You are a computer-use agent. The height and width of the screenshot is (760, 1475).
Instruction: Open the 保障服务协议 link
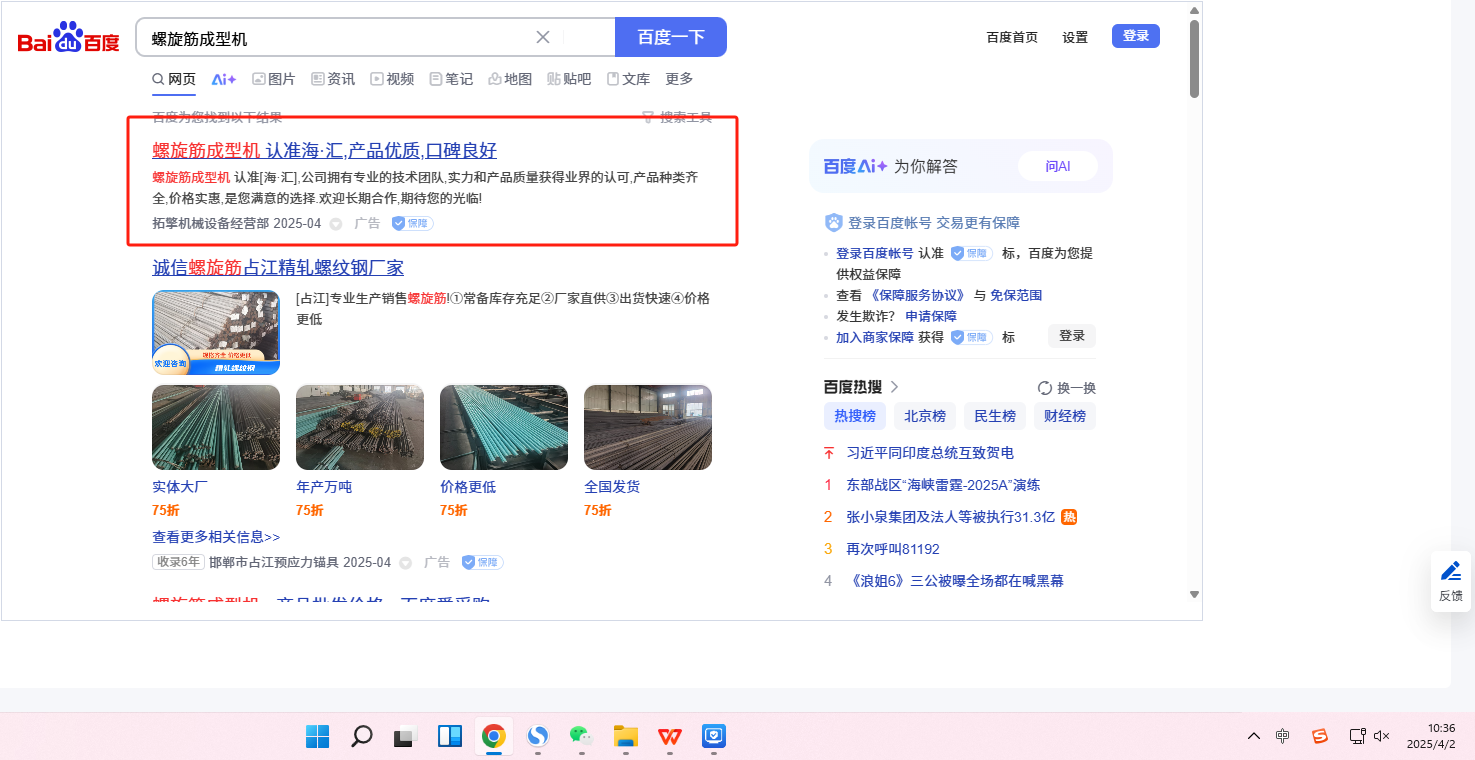[x=916, y=295]
